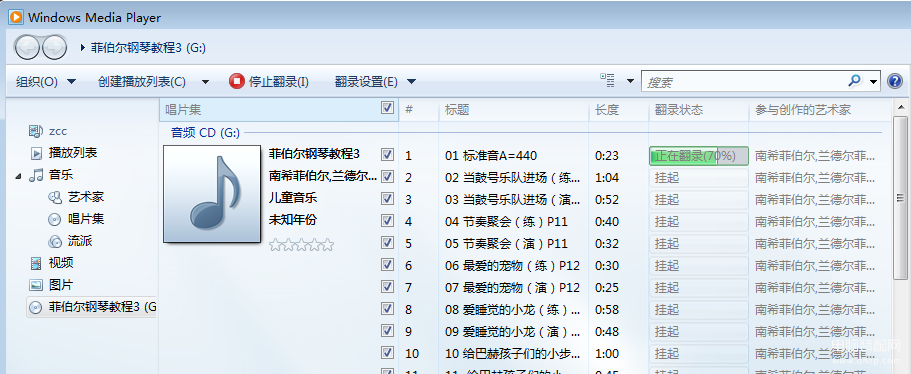The height and width of the screenshot is (374, 911).
Task: Click inside the 搜索 search field
Action: tap(744, 82)
